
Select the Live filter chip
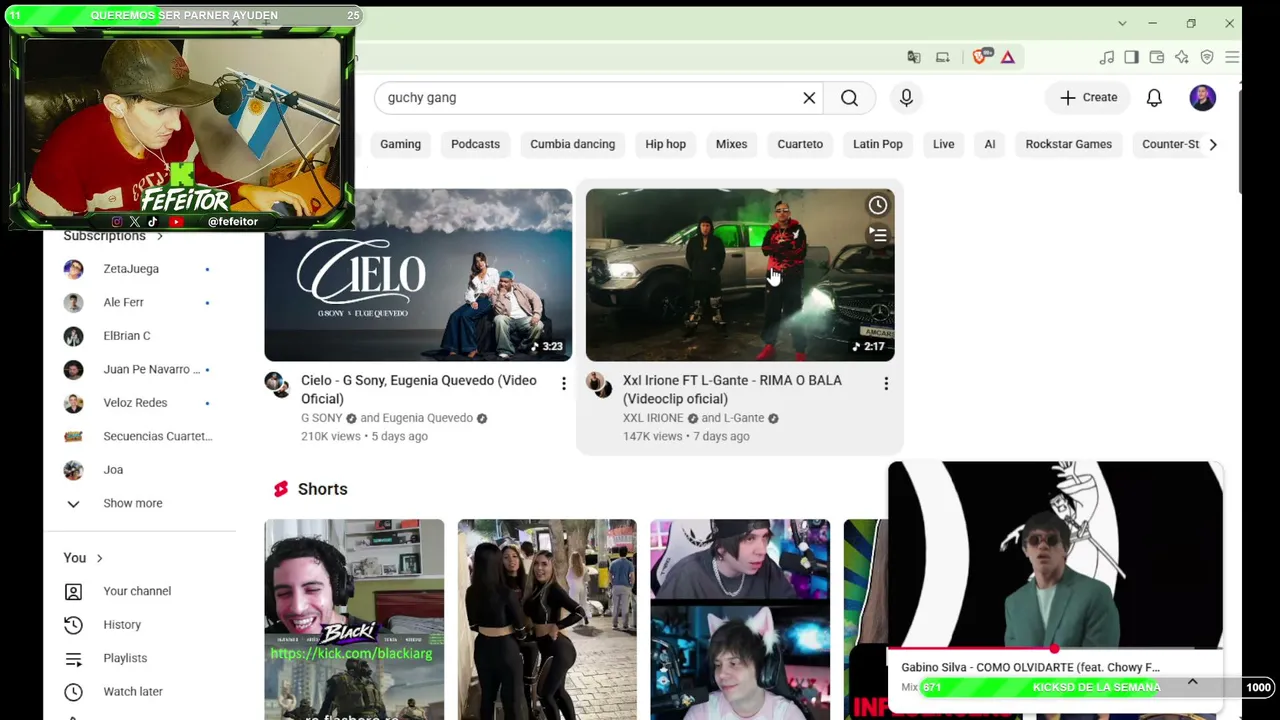943,144
